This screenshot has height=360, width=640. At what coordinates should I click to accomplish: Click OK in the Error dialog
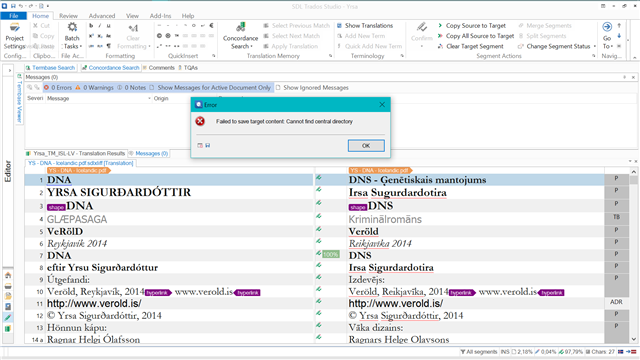click(366, 145)
